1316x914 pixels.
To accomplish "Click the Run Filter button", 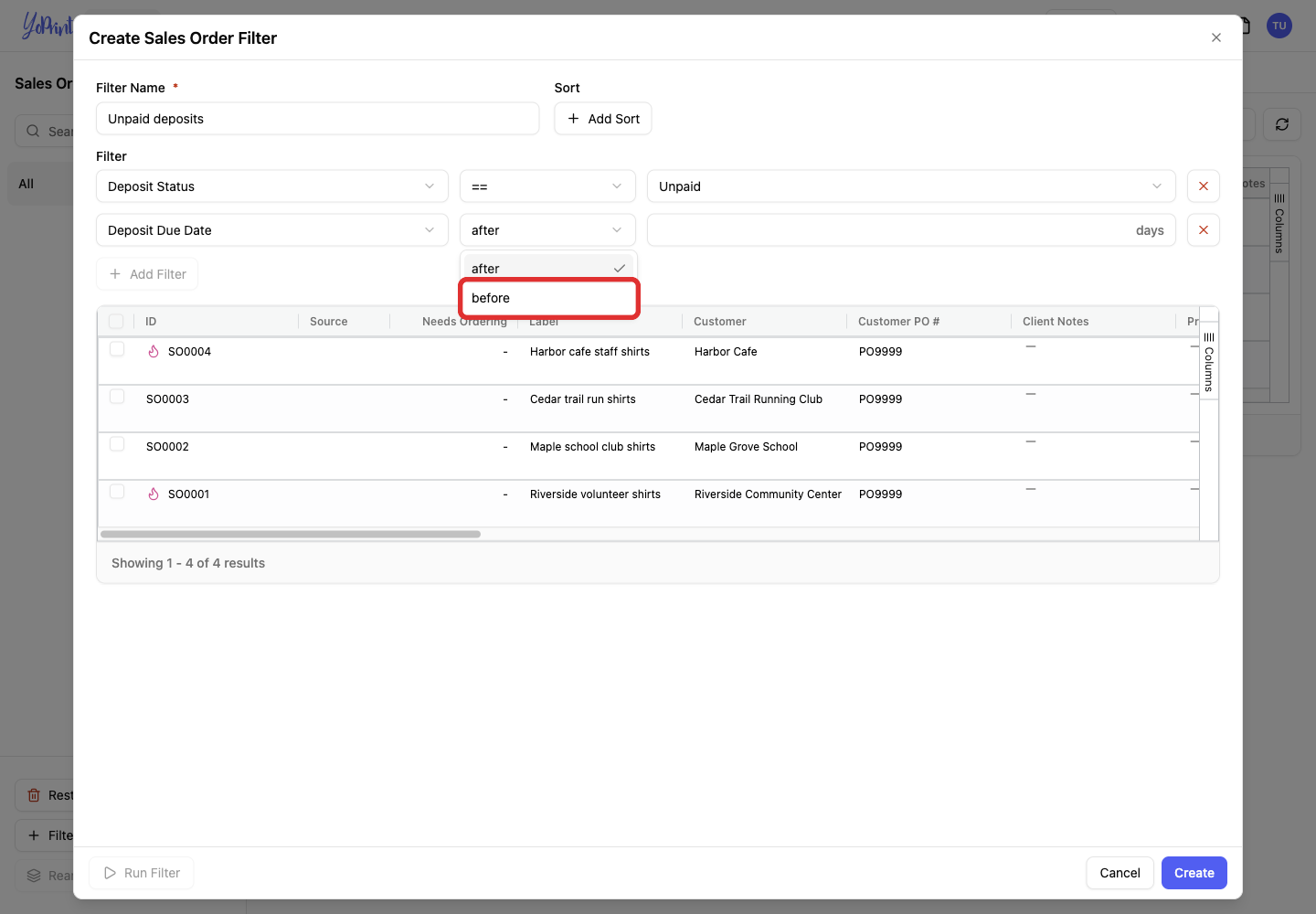I will click(x=142, y=873).
